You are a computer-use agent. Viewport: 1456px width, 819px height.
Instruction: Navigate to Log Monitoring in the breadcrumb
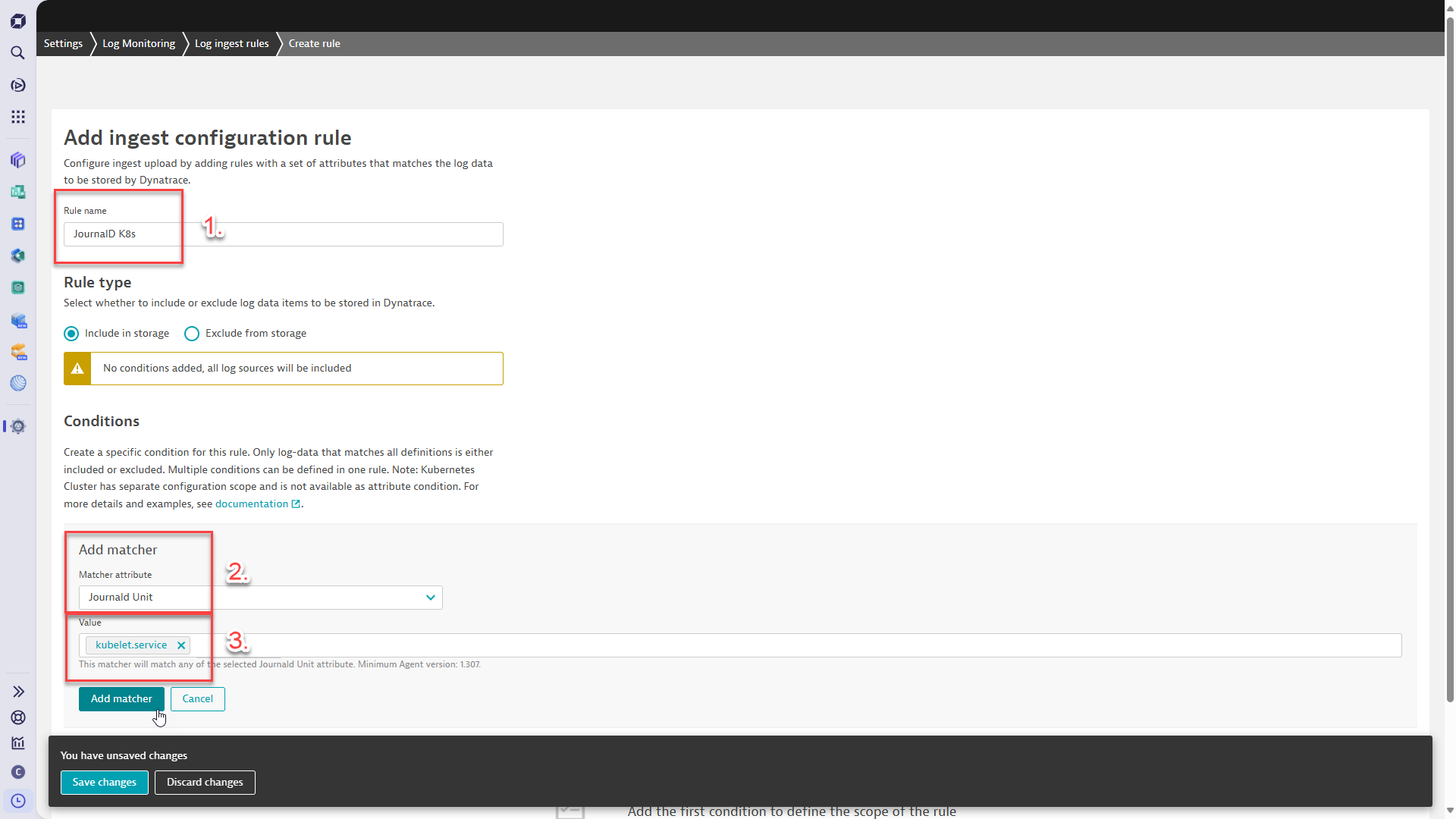139,43
